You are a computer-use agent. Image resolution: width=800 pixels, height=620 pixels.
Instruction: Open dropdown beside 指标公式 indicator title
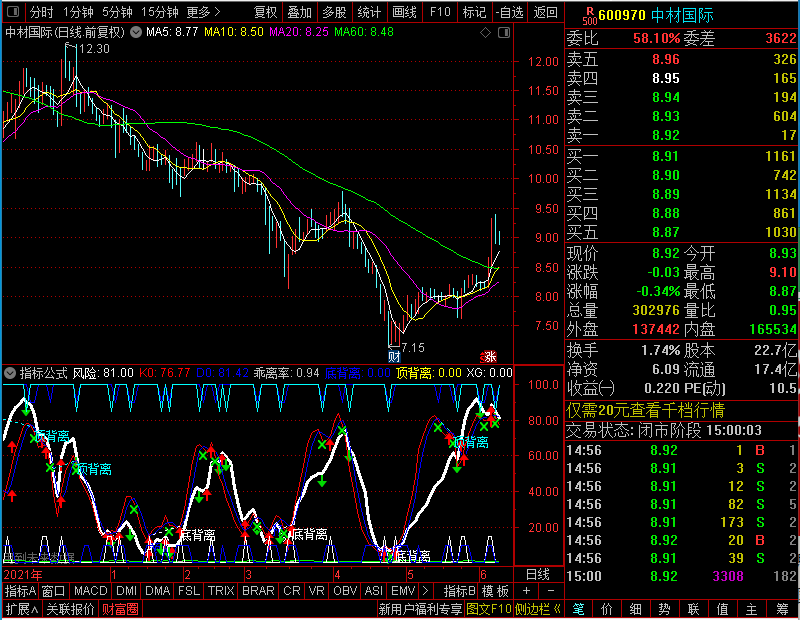click(x=10, y=373)
